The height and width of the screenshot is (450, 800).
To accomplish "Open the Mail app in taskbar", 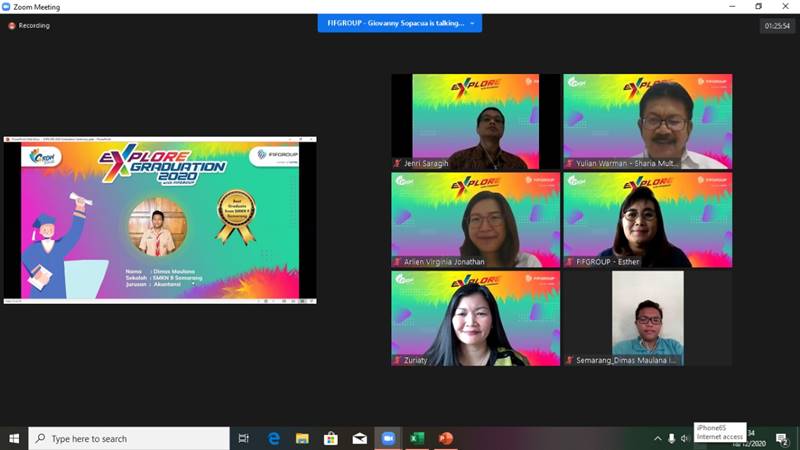I will click(359, 438).
